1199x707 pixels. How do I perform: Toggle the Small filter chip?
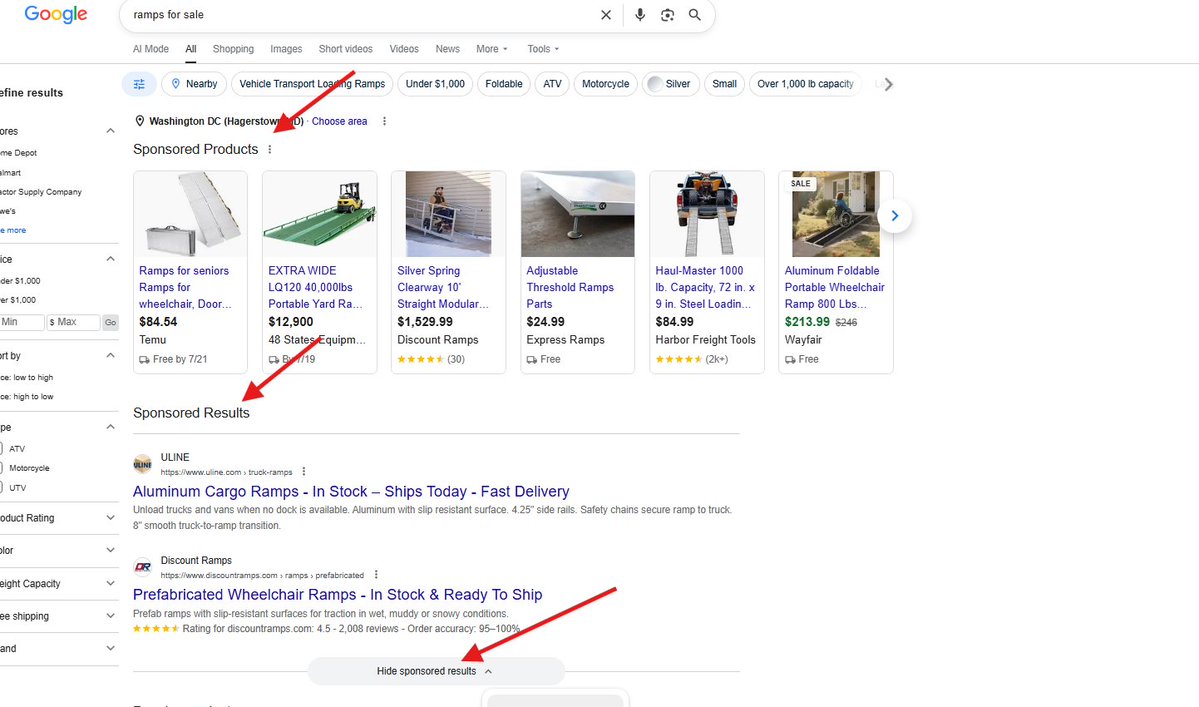(724, 84)
